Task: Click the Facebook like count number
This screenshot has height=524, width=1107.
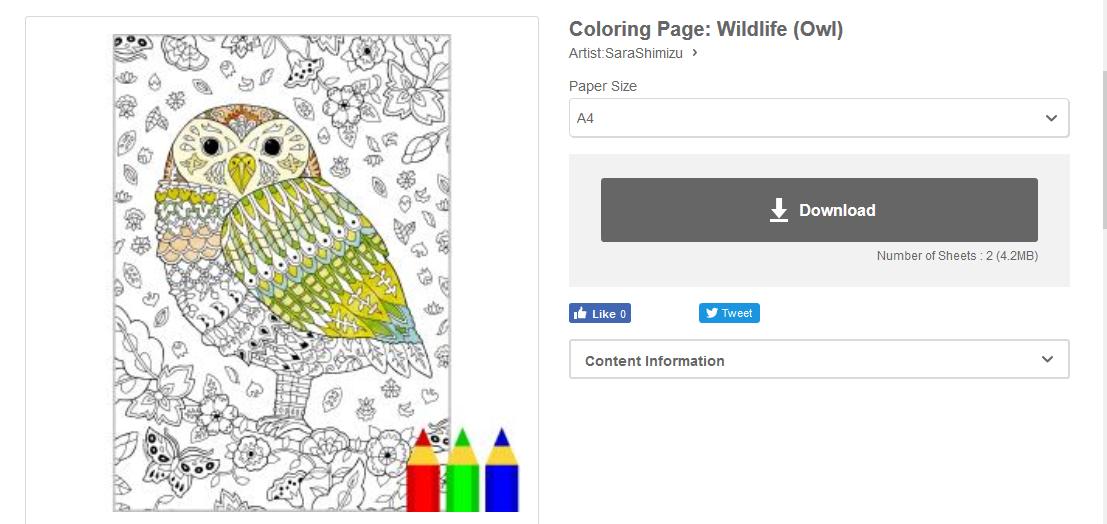Action: pos(623,314)
